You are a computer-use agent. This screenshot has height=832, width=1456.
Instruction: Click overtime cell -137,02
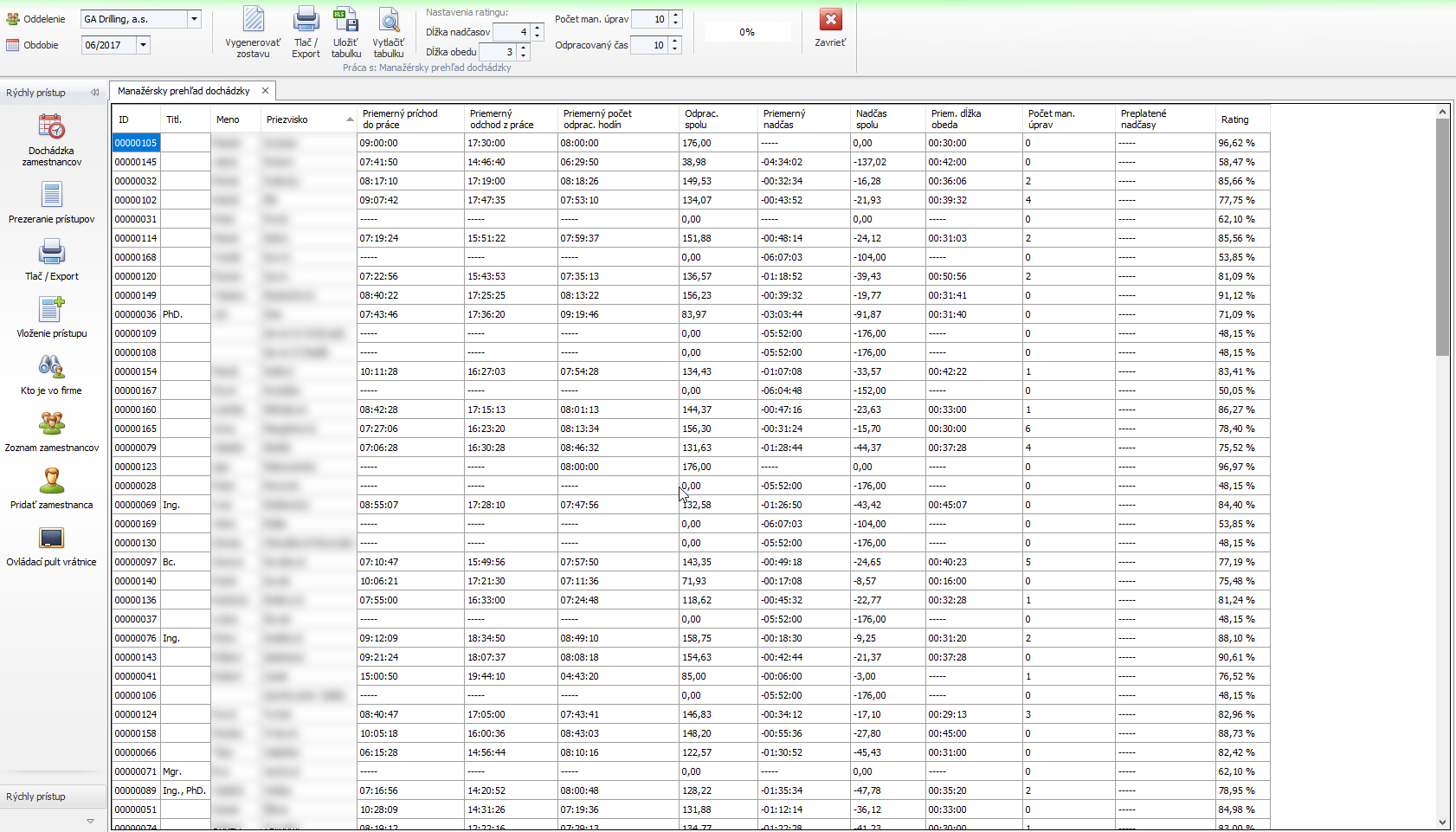point(888,162)
